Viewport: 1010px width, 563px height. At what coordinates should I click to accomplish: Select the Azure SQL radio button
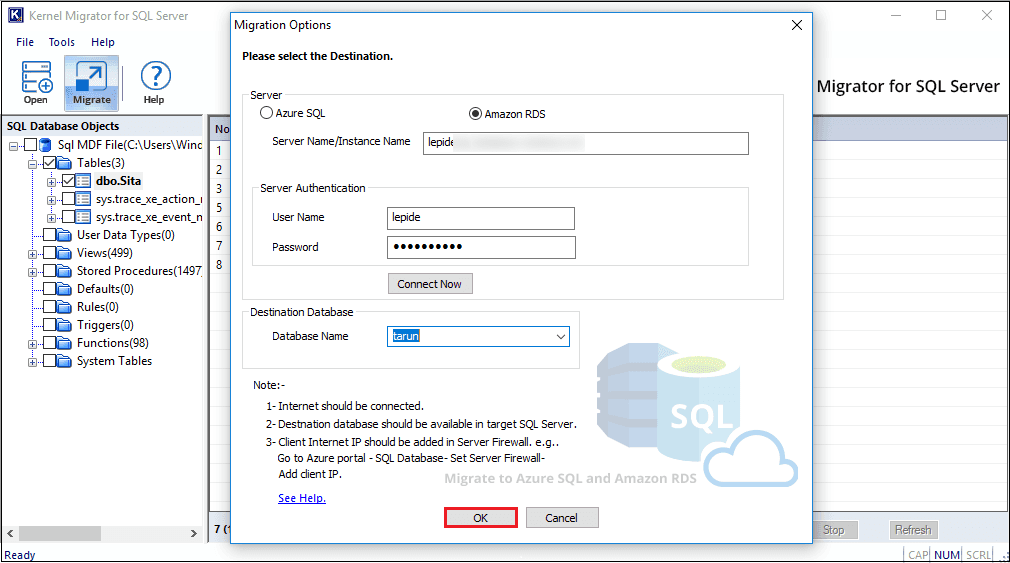(x=266, y=113)
